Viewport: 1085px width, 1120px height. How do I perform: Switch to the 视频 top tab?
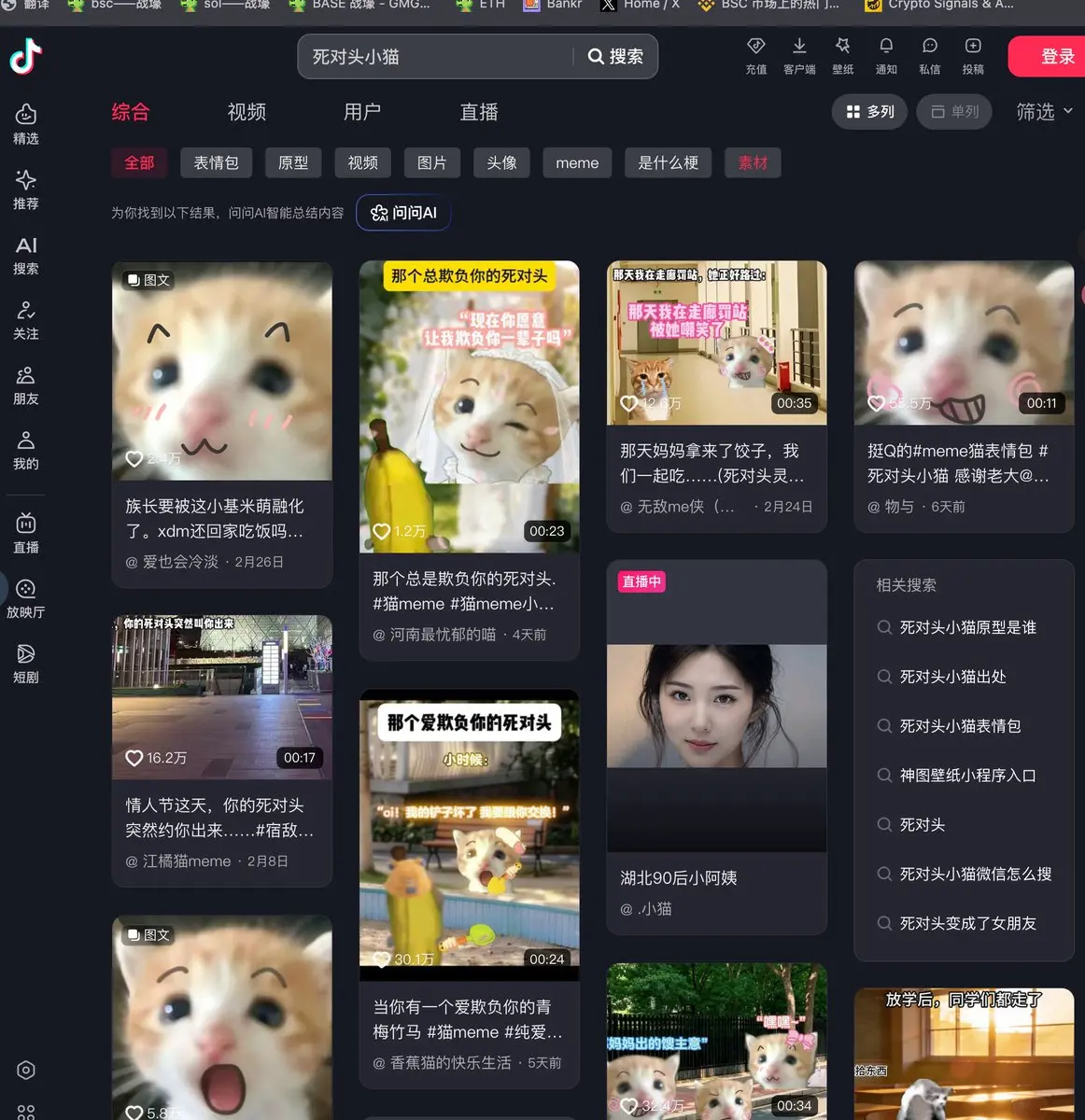click(247, 112)
